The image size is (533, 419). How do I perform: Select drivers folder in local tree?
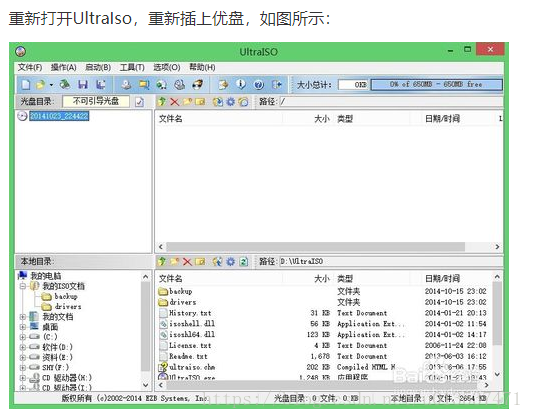(68, 307)
